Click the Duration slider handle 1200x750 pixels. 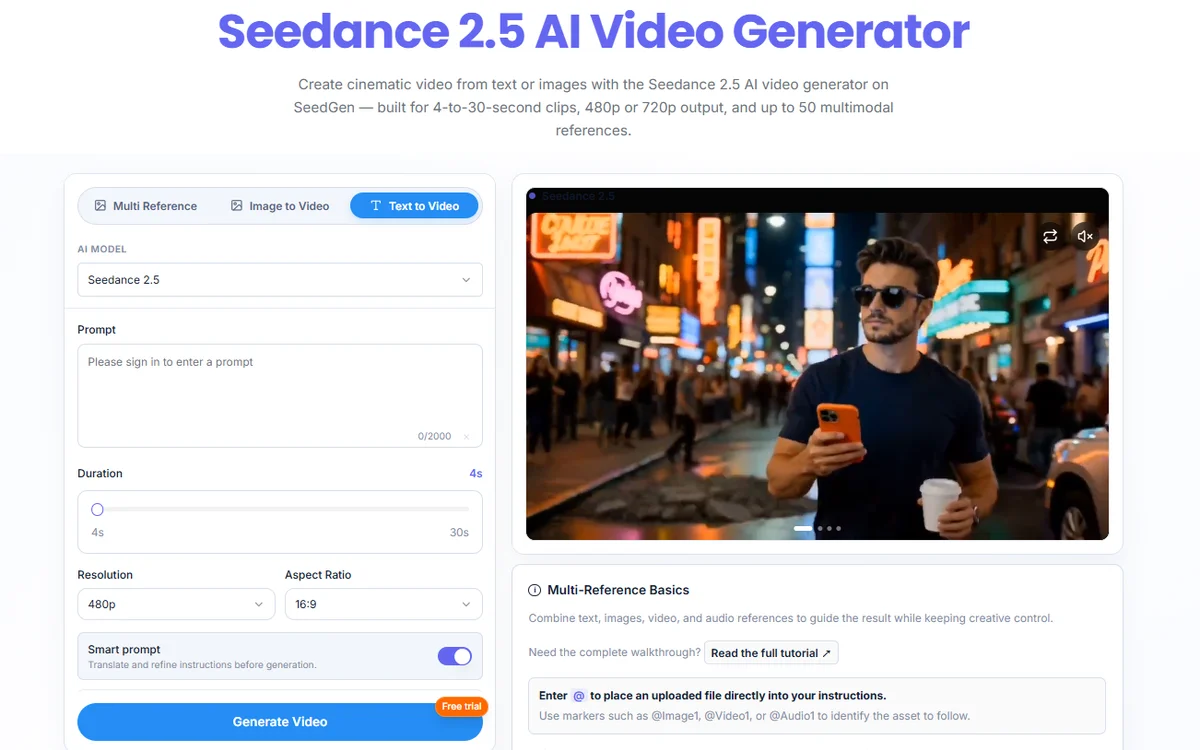pos(97,510)
